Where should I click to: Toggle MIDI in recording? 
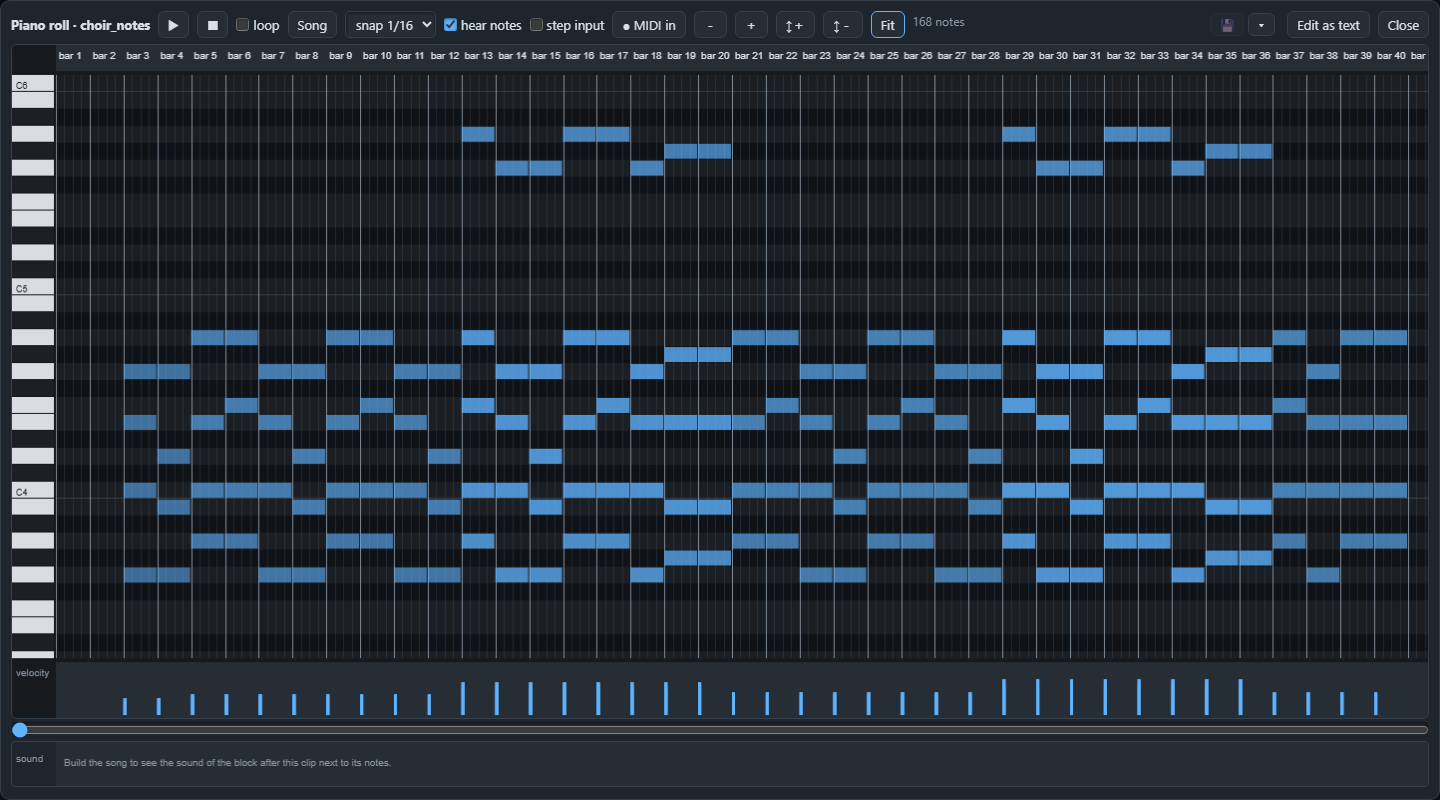tap(648, 25)
